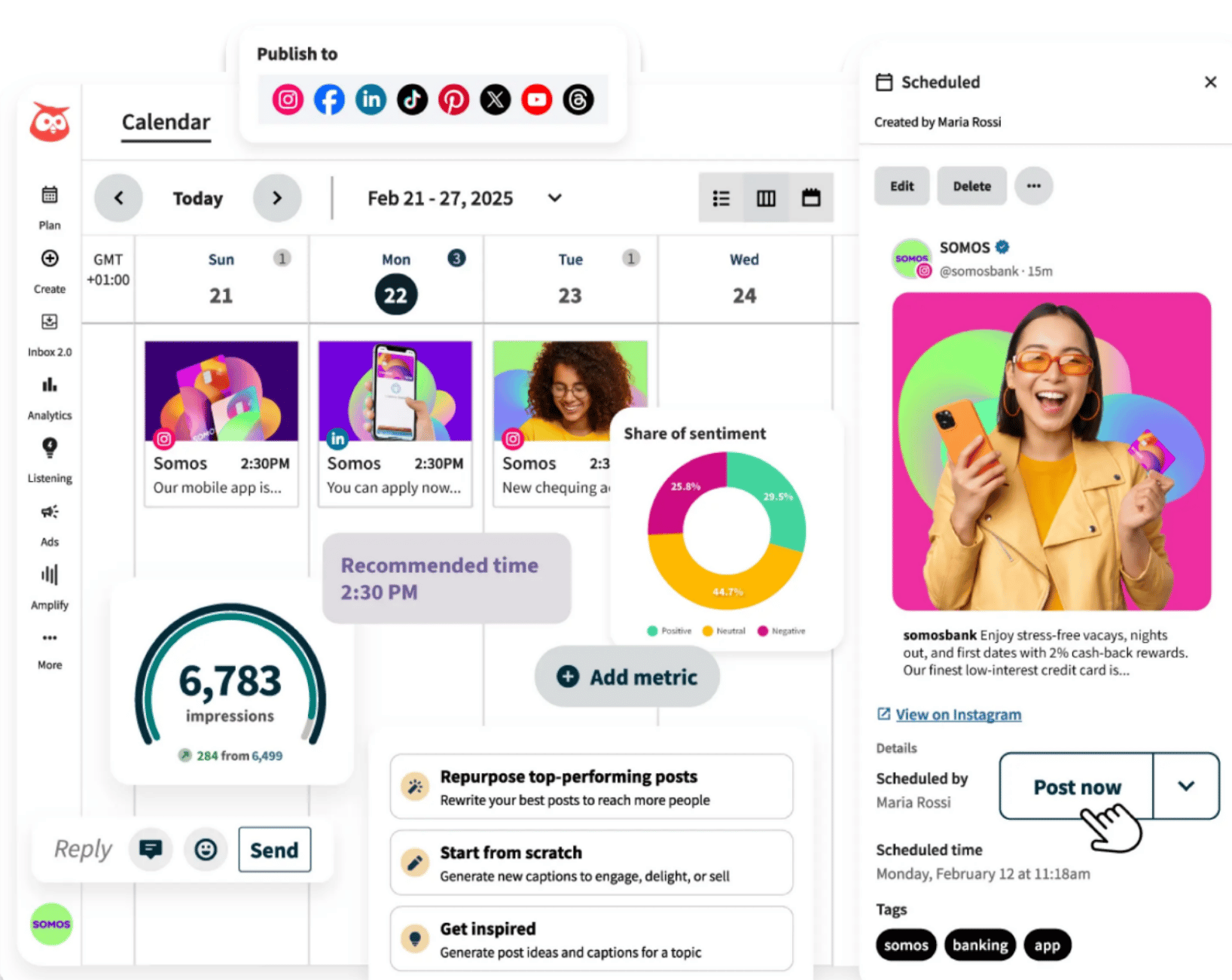
Task: Choose Pinterest icon in Publish to
Action: click(453, 99)
